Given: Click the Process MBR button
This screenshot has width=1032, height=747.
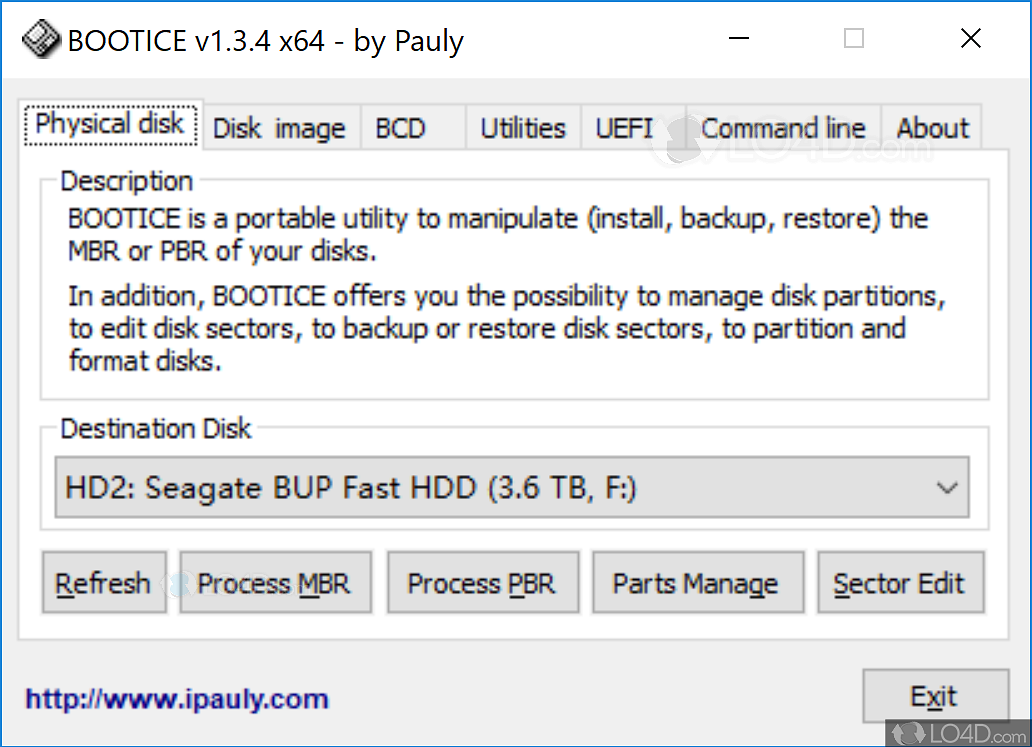Looking at the screenshot, I should tap(275, 583).
